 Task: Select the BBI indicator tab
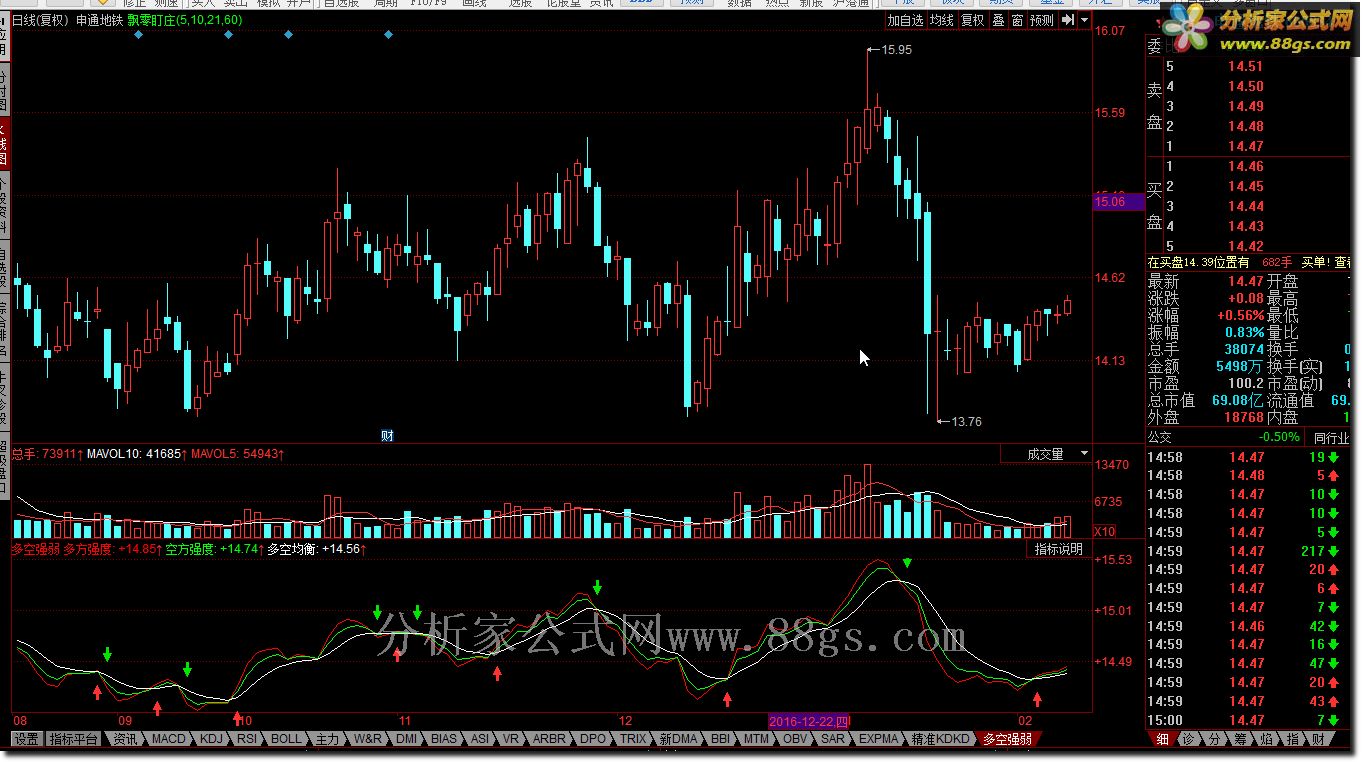pyautogui.click(x=720, y=739)
